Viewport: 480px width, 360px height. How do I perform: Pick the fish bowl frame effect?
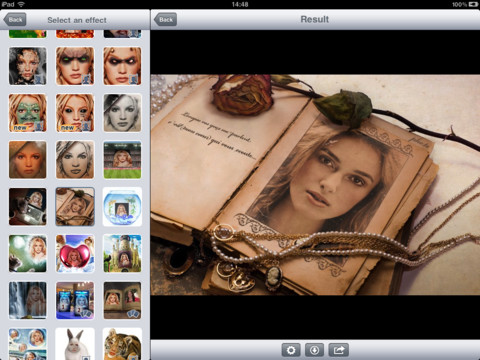tap(122, 207)
